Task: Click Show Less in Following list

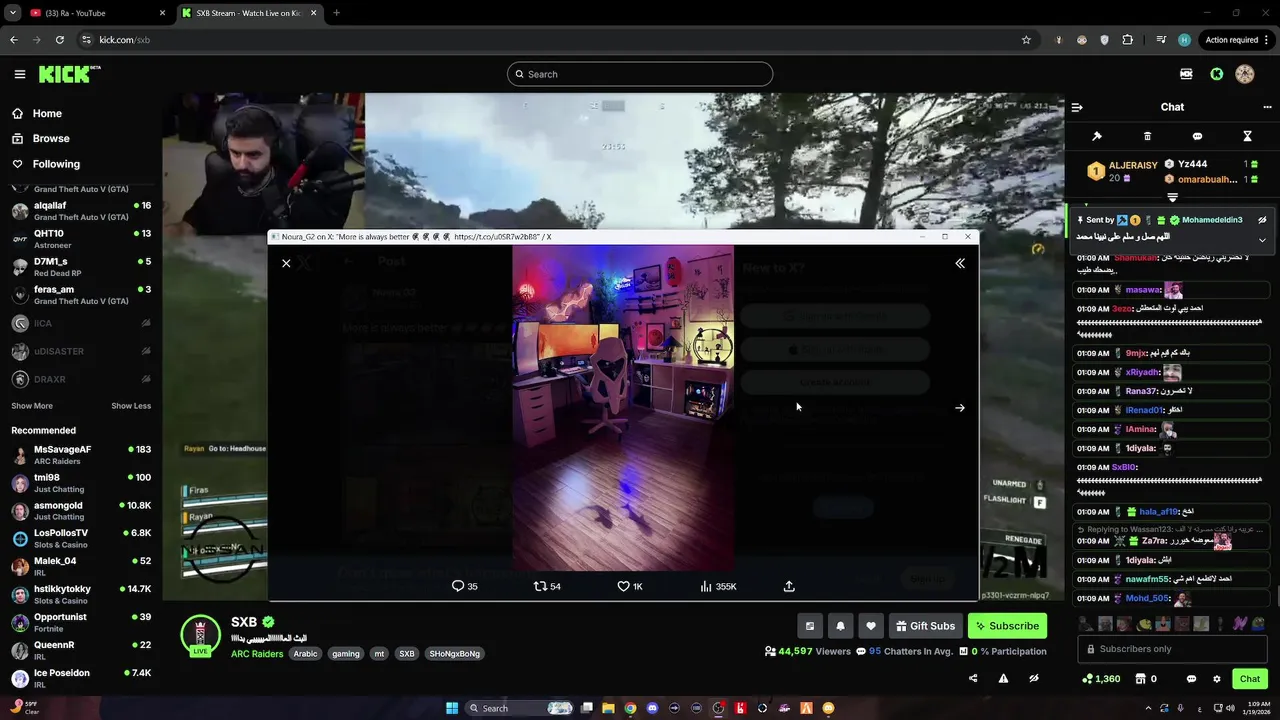Action: [x=131, y=406]
